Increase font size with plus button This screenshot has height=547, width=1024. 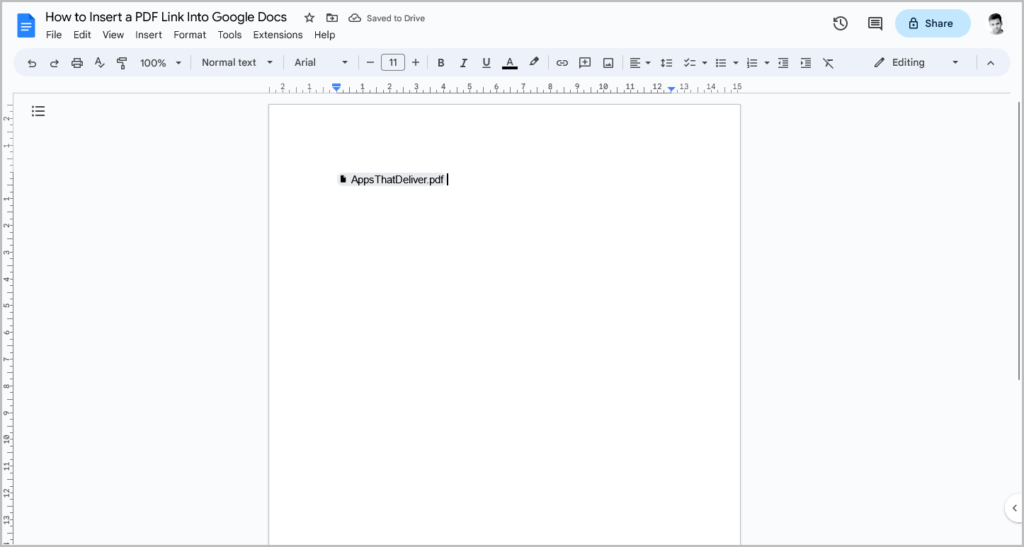(x=415, y=63)
